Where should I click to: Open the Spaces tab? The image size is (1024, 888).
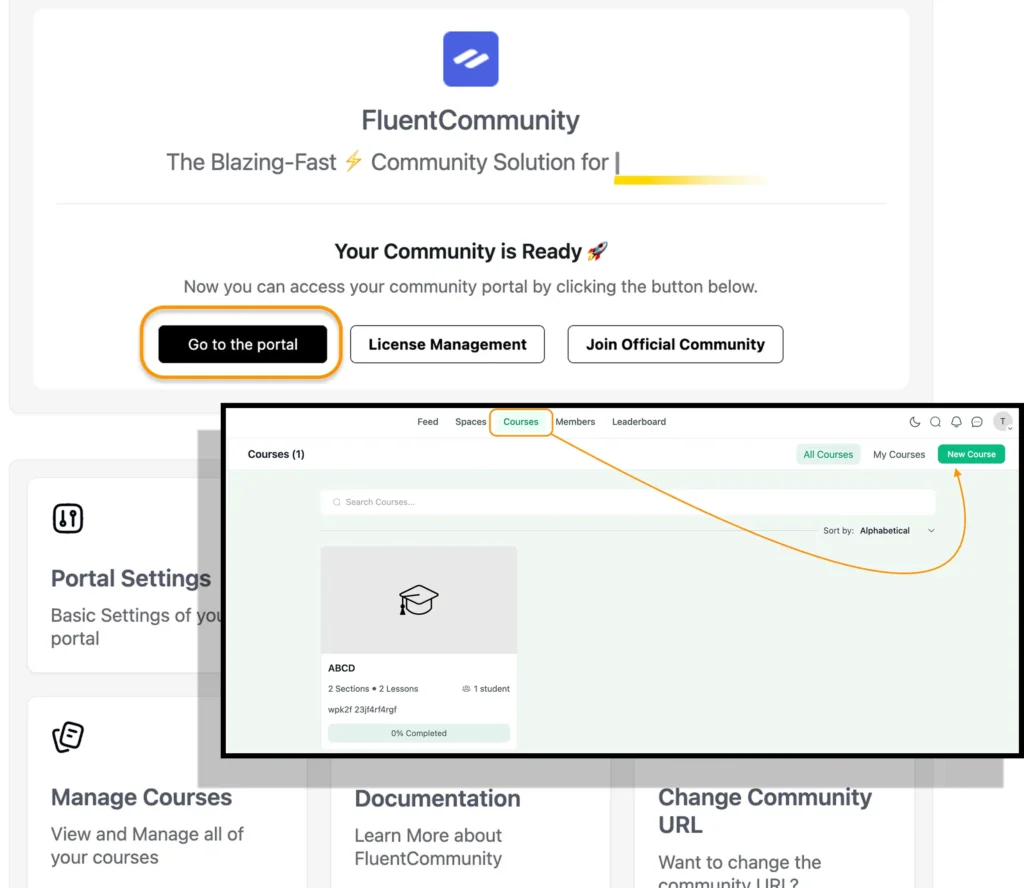[x=470, y=422]
